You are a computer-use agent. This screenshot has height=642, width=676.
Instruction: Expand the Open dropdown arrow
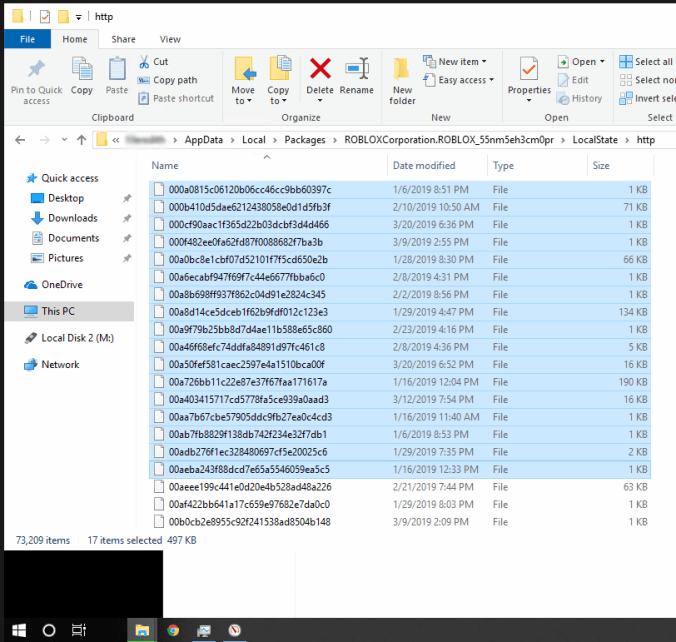tap(602, 62)
